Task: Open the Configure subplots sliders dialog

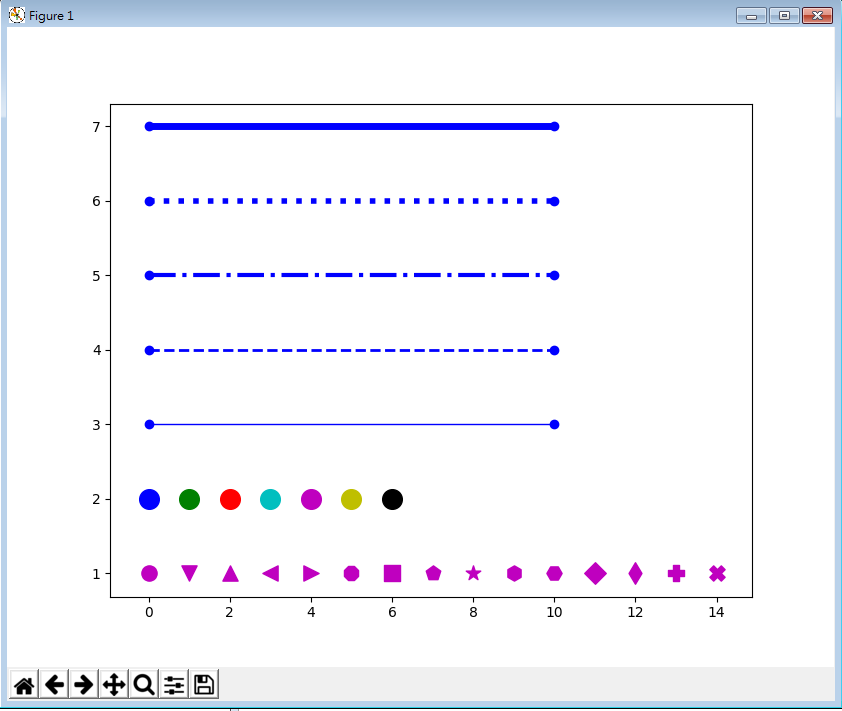Action: 174,684
